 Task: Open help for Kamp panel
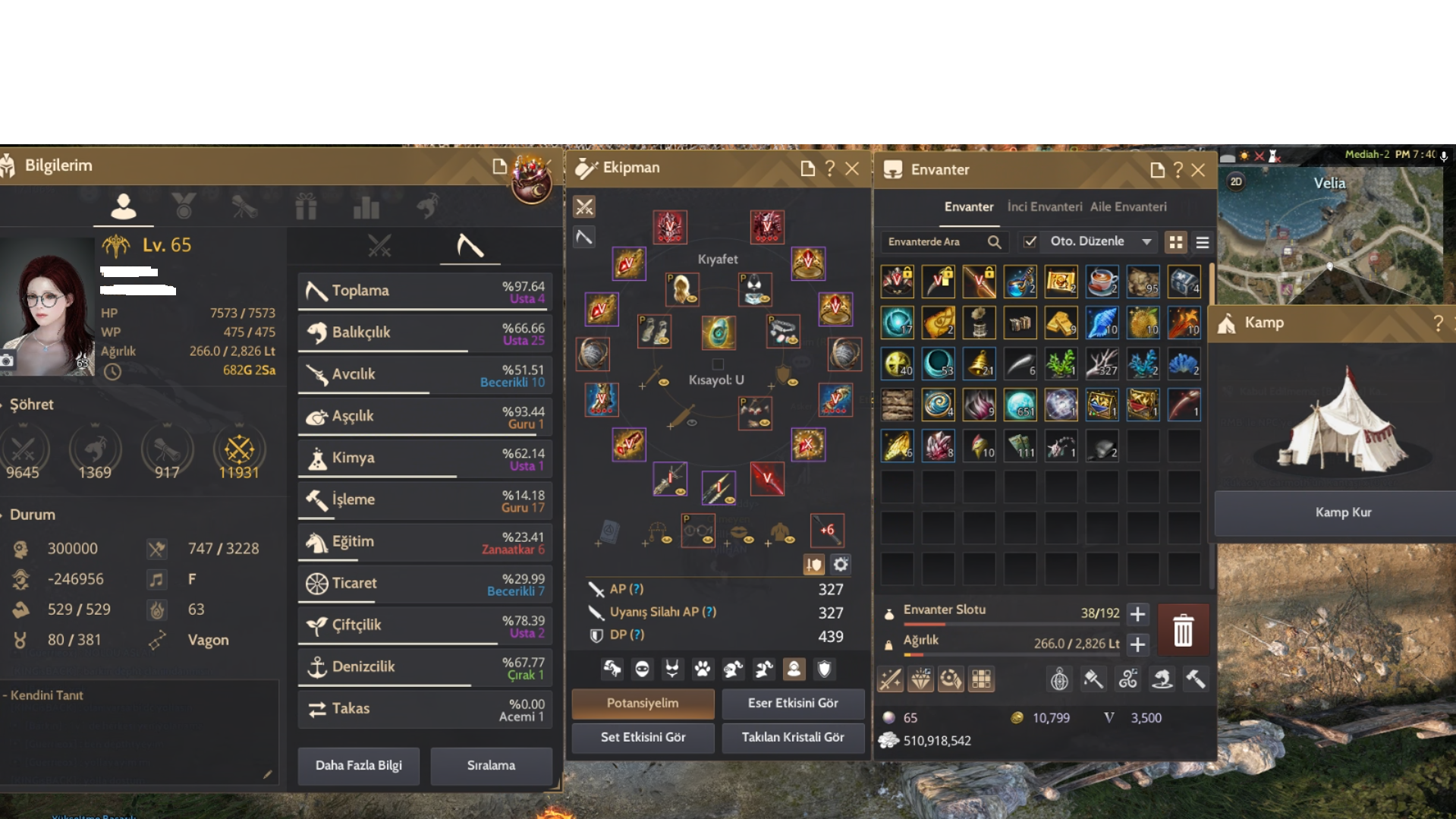1438,323
